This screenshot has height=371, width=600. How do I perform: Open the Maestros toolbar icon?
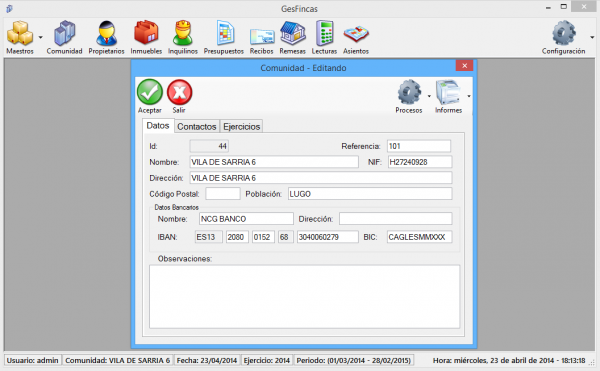tap(20, 37)
